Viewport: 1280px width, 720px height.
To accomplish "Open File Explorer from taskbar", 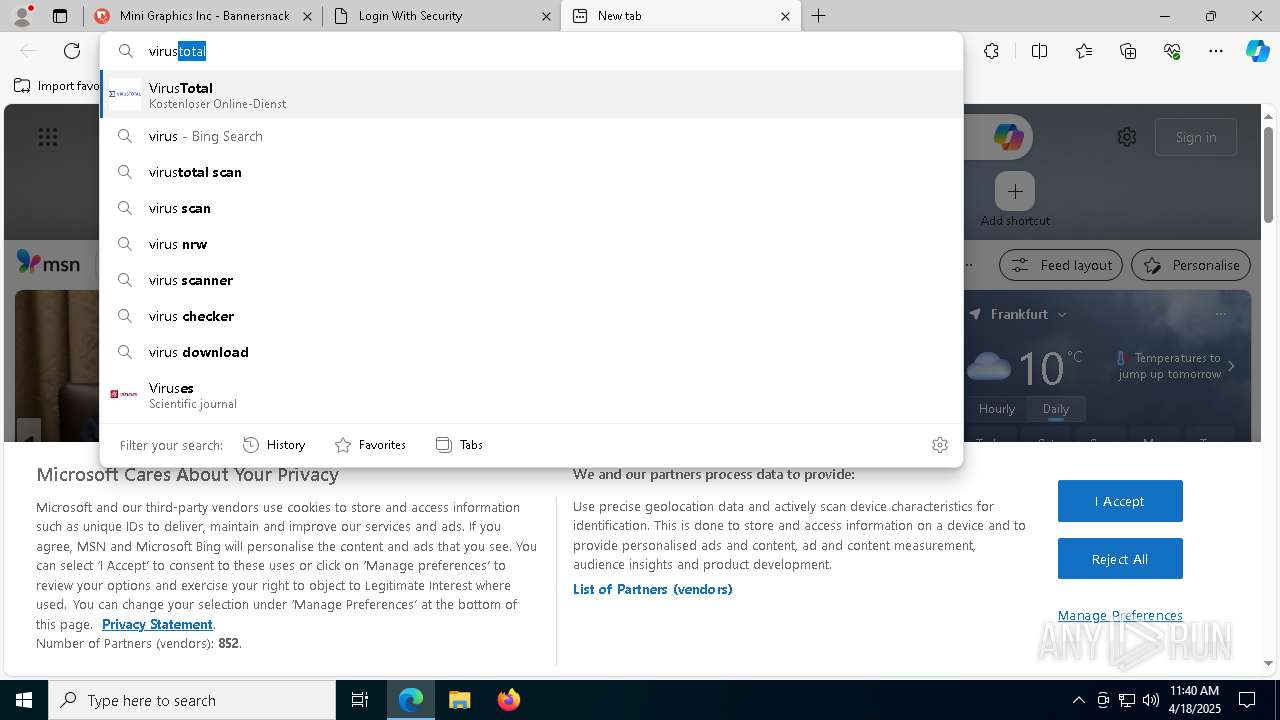I will click(x=459, y=700).
